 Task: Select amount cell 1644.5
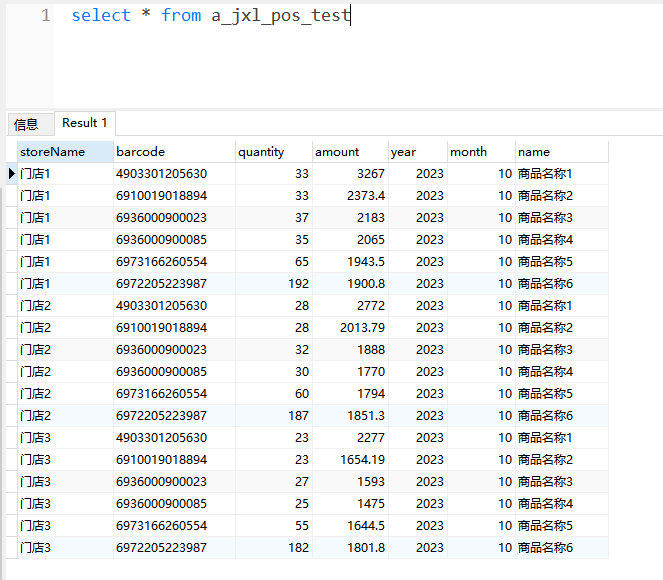350,525
